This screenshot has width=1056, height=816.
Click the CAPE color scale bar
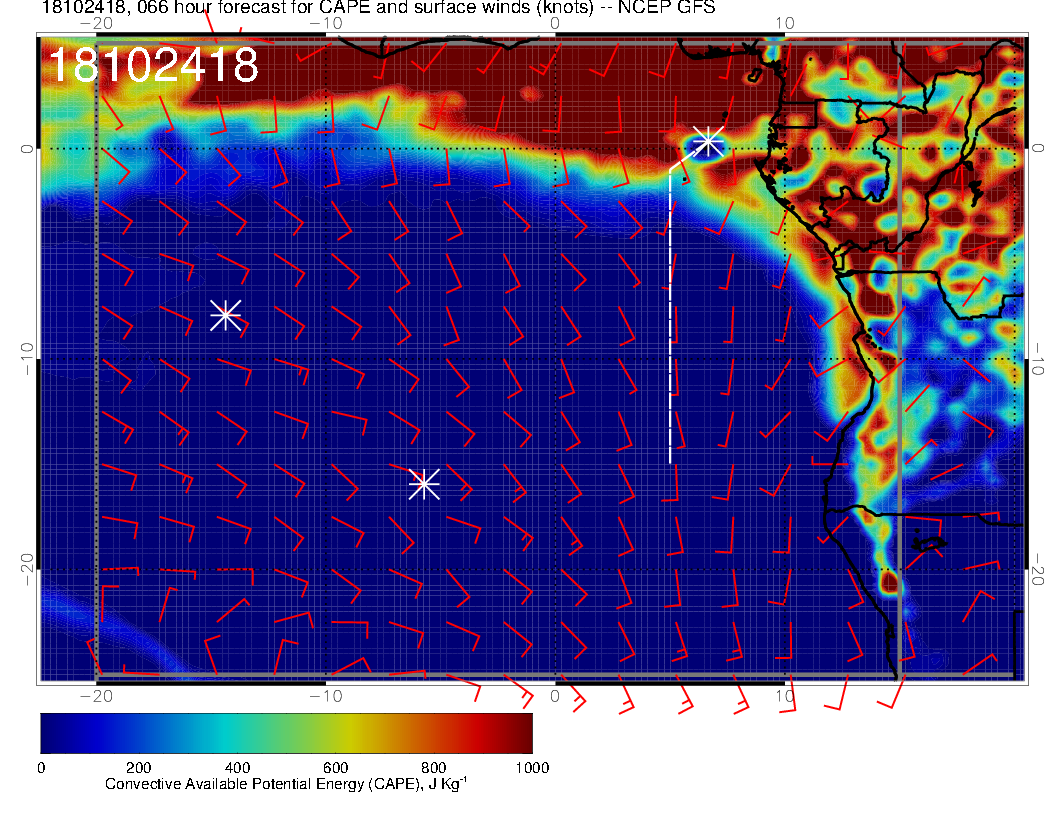coord(286,733)
